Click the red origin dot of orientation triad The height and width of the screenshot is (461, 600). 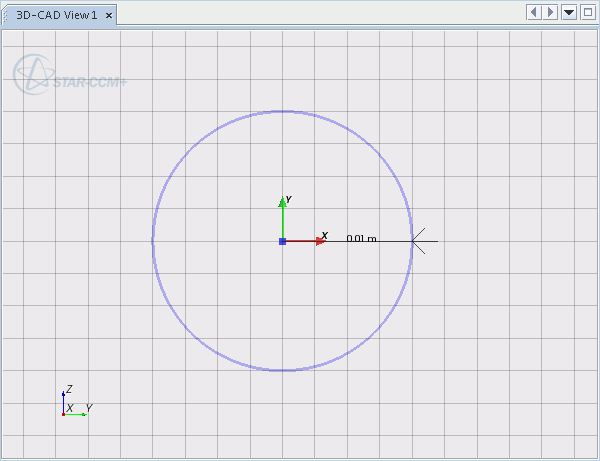[63, 414]
